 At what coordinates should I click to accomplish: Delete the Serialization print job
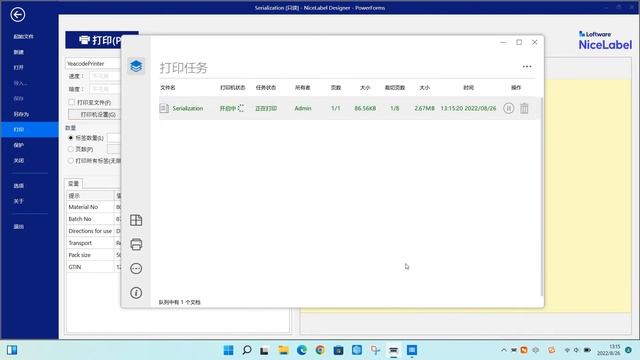click(524, 108)
